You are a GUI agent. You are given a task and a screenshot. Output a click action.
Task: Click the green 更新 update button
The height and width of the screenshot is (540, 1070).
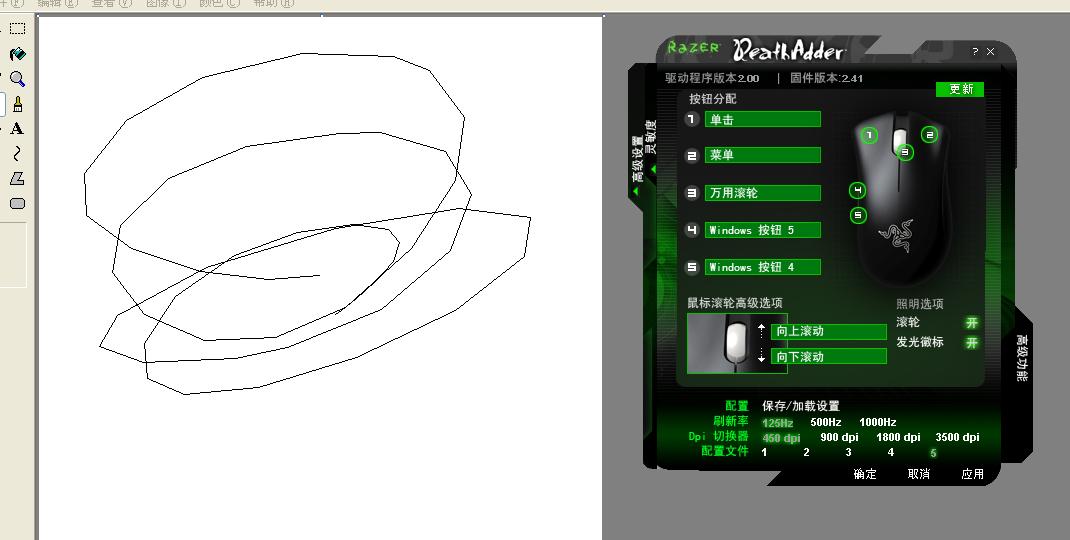[x=960, y=89]
